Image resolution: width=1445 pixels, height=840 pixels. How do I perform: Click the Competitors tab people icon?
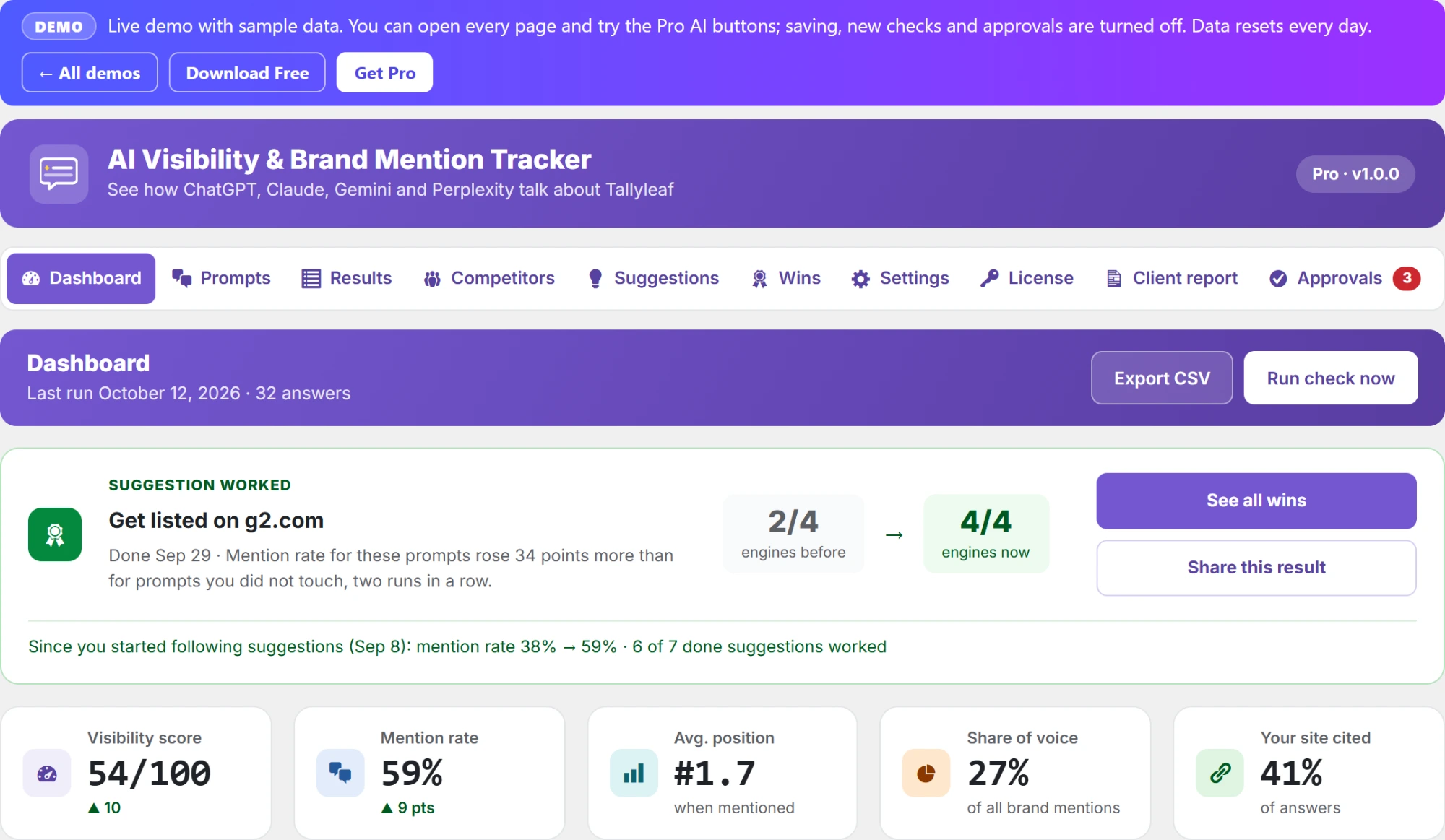pyautogui.click(x=432, y=279)
